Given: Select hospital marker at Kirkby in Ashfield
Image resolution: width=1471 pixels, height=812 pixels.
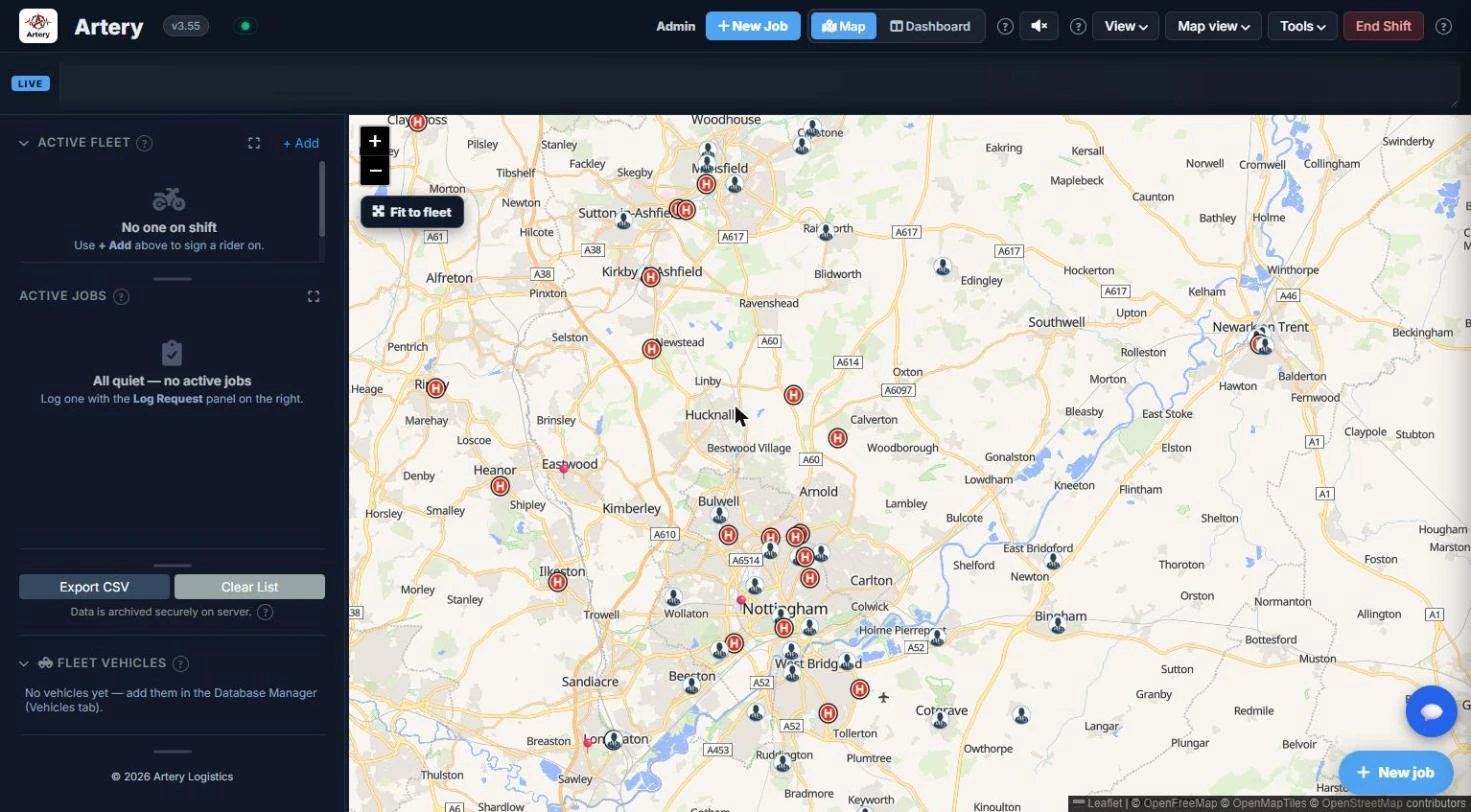Looking at the screenshot, I should coord(651,277).
